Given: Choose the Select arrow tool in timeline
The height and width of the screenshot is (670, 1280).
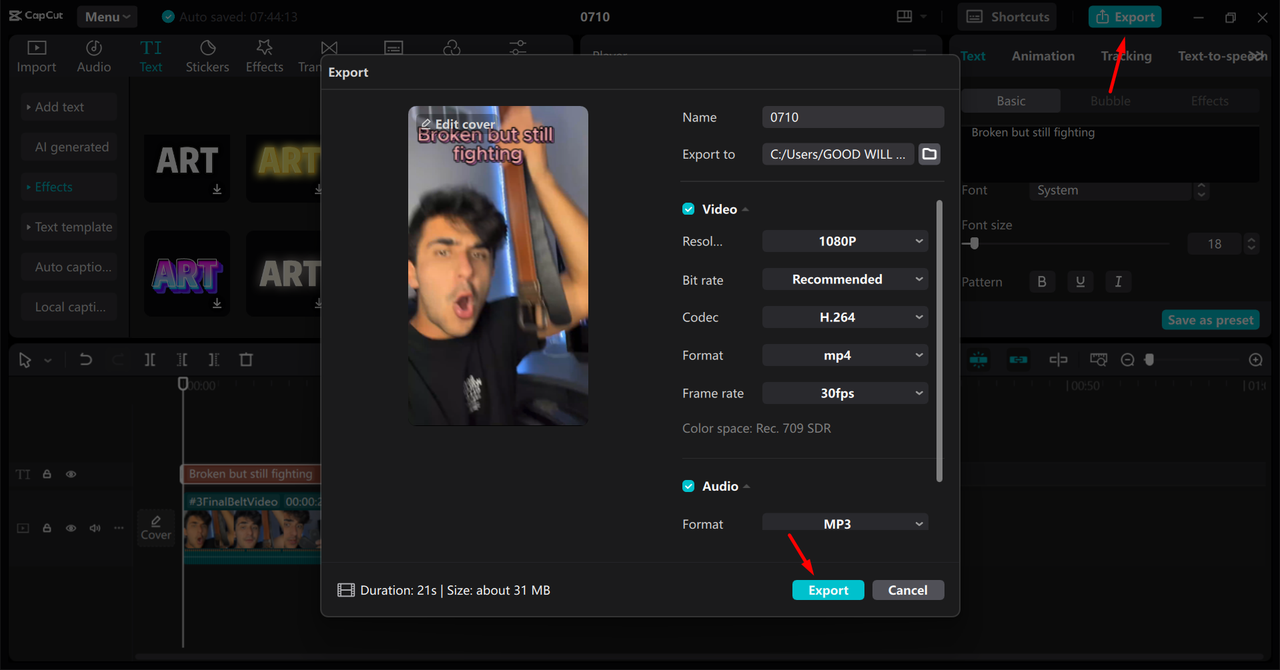Looking at the screenshot, I should point(26,360).
